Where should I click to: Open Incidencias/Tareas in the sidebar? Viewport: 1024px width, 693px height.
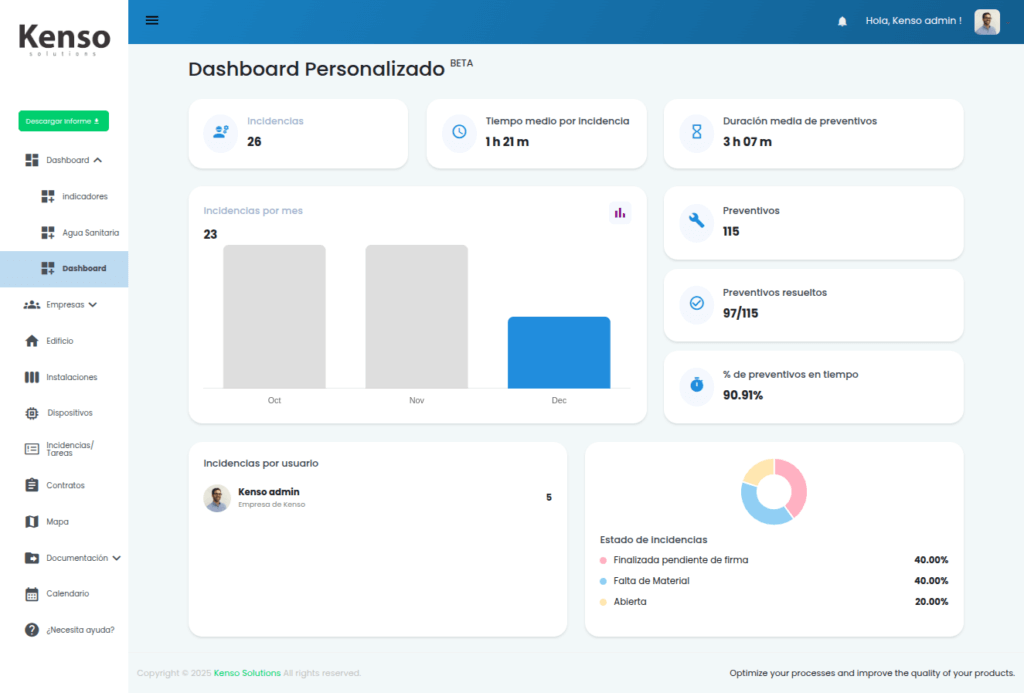[70, 449]
